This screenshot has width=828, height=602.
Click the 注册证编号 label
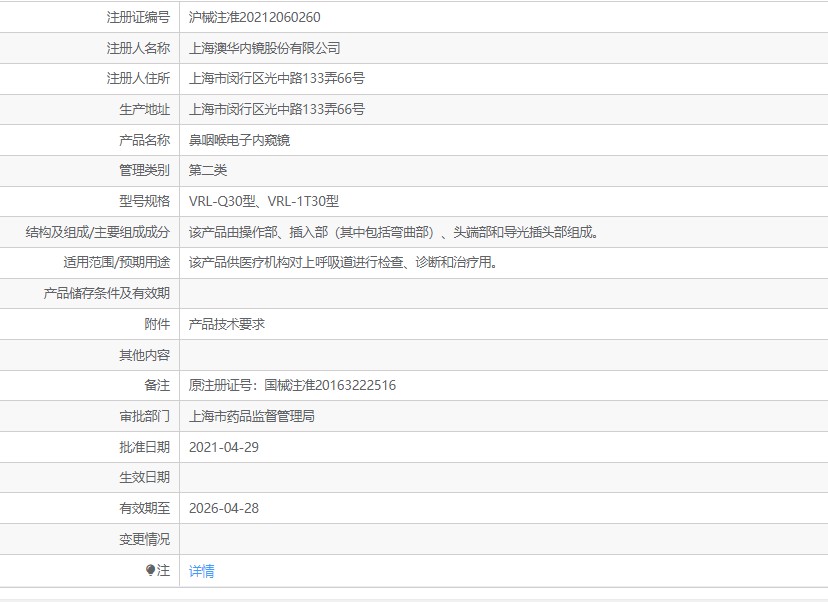138,17
